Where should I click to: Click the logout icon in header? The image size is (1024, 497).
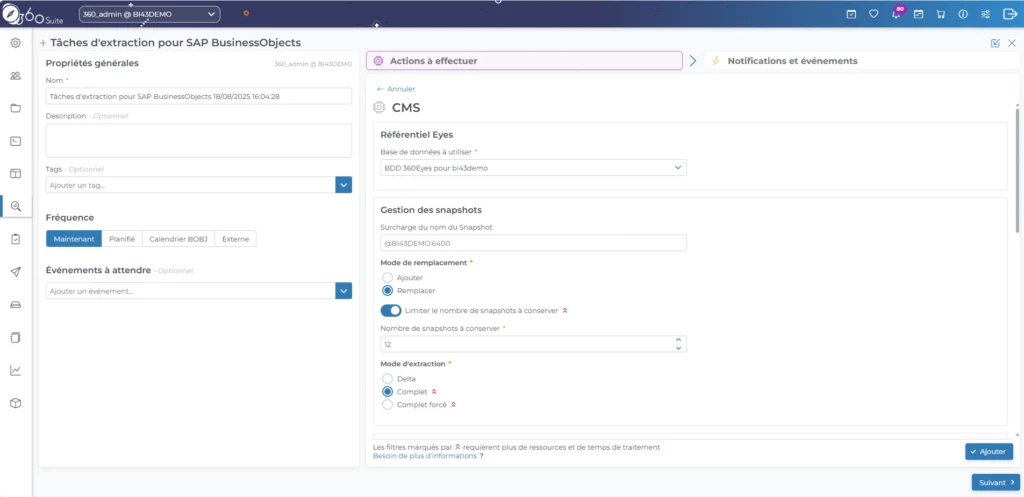(1007, 14)
